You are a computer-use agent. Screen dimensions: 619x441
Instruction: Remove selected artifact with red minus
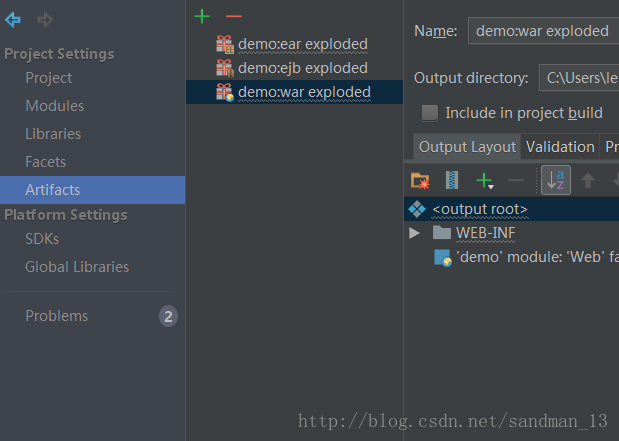coord(234,16)
